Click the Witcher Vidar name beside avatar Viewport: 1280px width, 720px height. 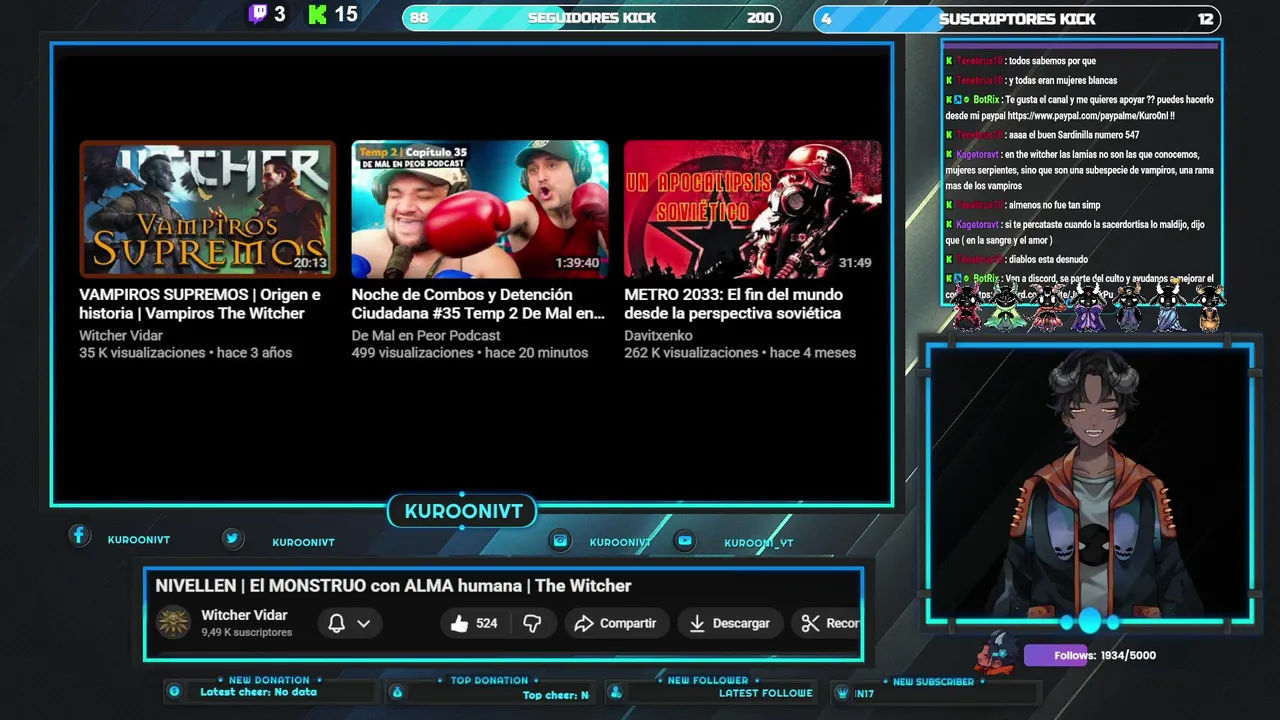pyautogui.click(x=244, y=615)
